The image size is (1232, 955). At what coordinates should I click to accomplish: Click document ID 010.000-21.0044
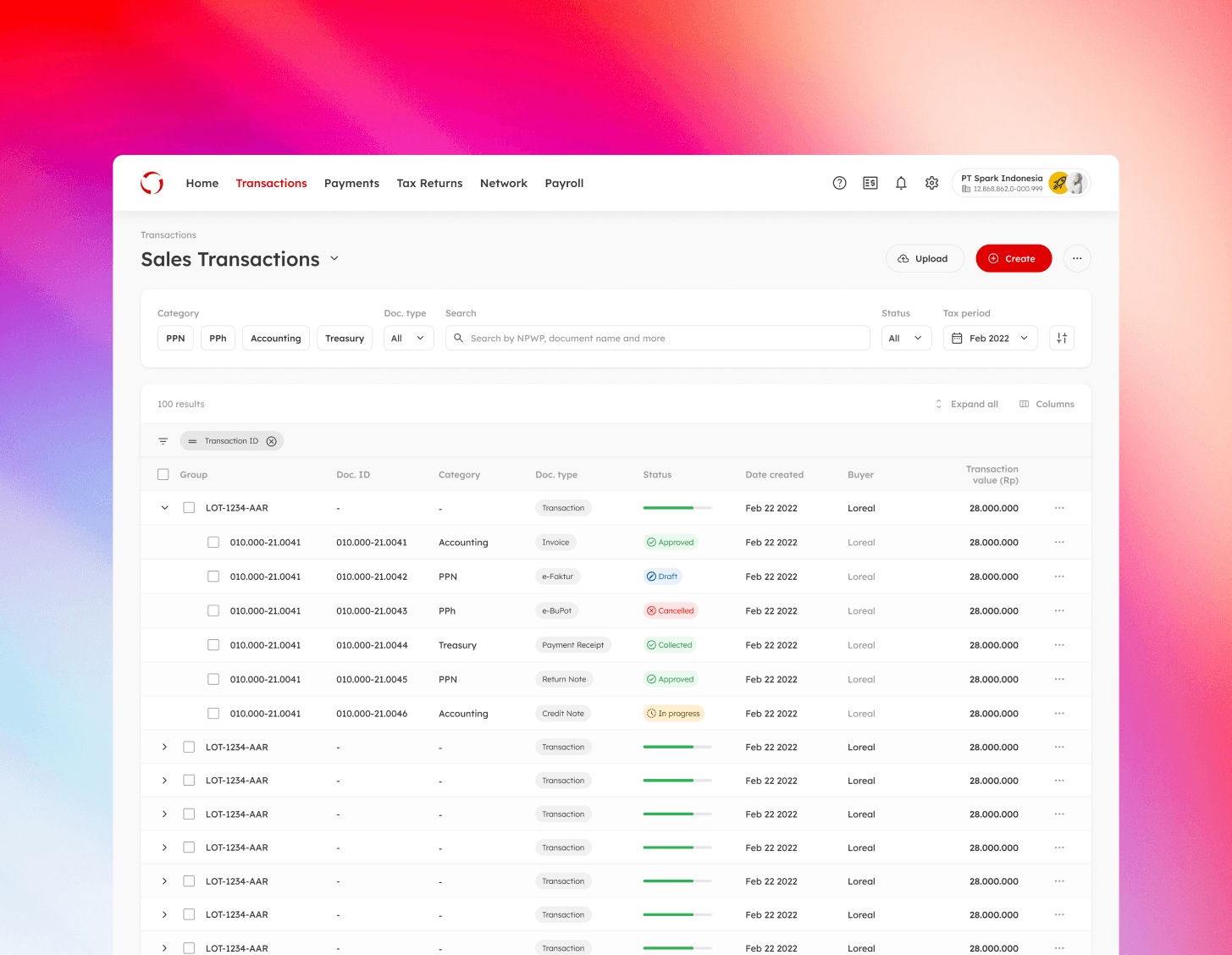point(372,645)
